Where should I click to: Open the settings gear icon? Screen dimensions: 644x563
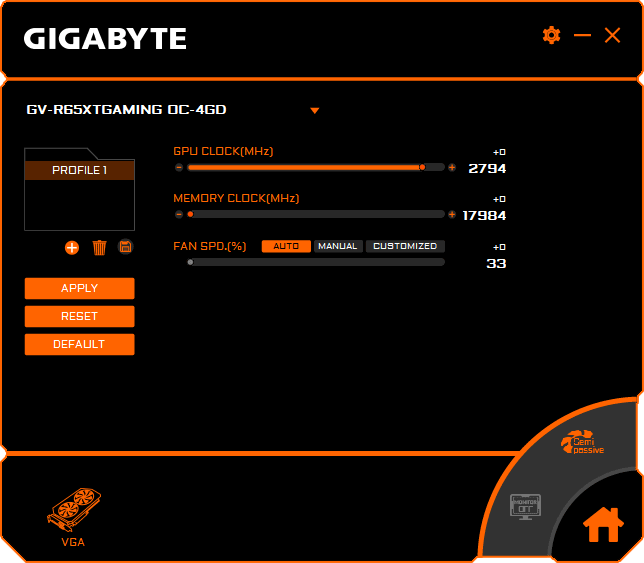551,35
